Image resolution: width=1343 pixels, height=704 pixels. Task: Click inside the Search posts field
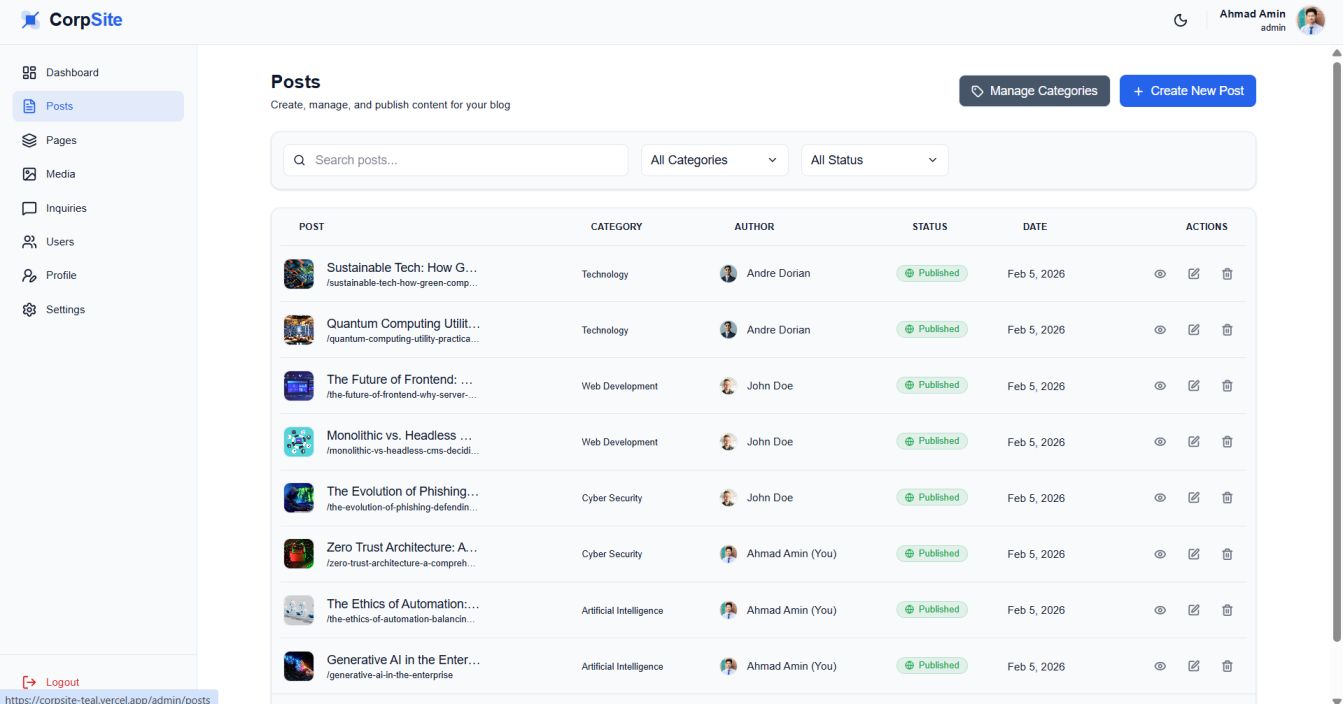tap(455, 159)
